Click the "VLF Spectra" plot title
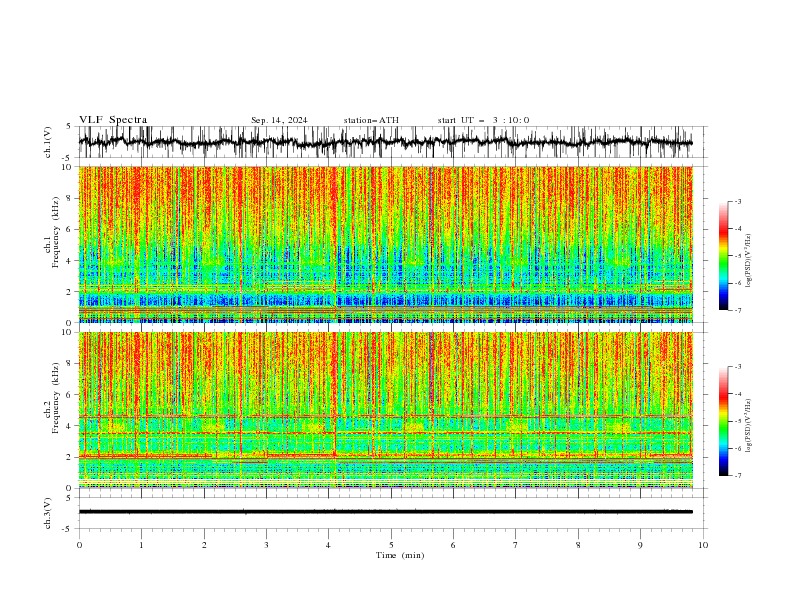Viewport: 792px width, 612px height. (x=113, y=120)
